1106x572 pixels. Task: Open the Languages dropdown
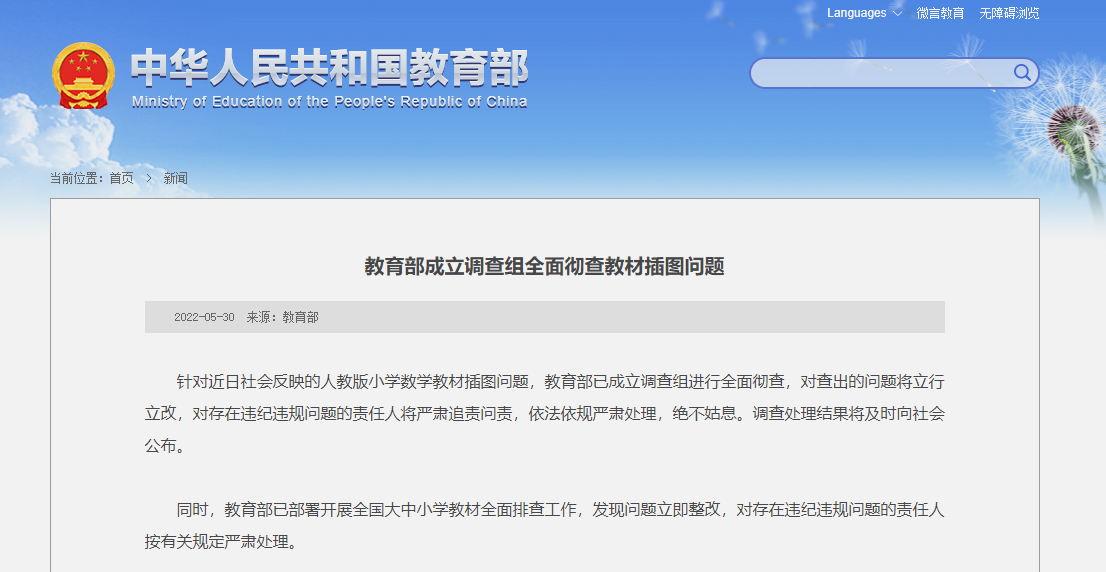pyautogui.click(x=864, y=13)
